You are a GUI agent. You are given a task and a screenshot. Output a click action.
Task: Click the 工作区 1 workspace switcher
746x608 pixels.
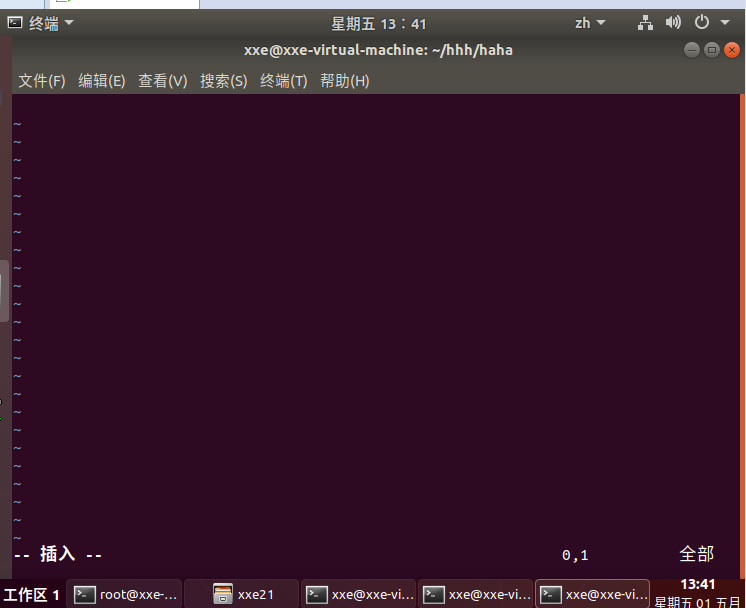point(31,595)
